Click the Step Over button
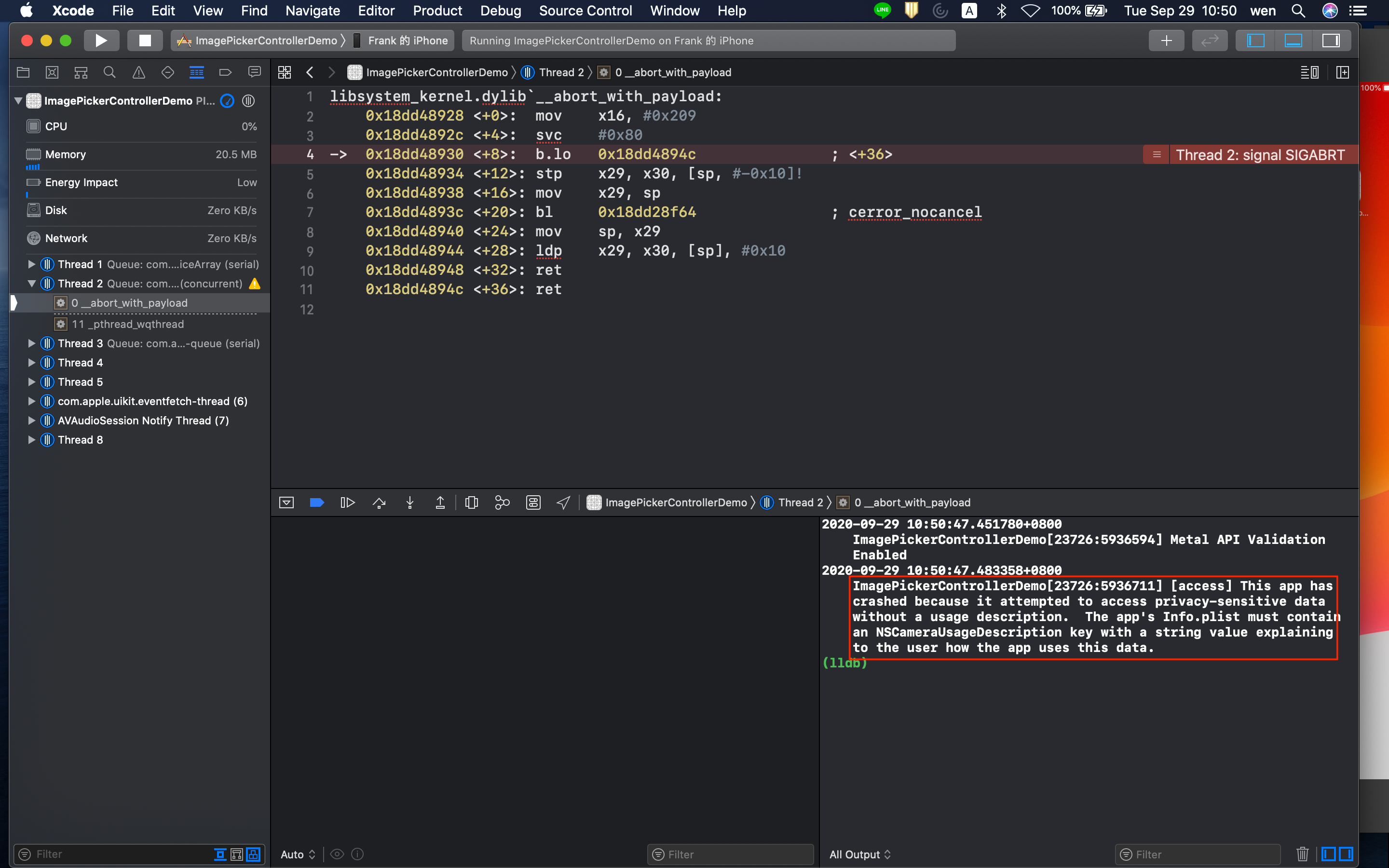This screenshot has width=1389, height=868. (x=379, y=503)
